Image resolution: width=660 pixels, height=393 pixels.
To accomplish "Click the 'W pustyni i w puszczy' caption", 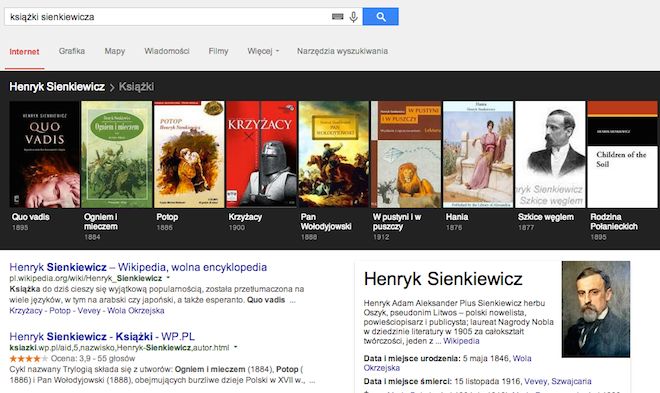I will pos(397,222).
